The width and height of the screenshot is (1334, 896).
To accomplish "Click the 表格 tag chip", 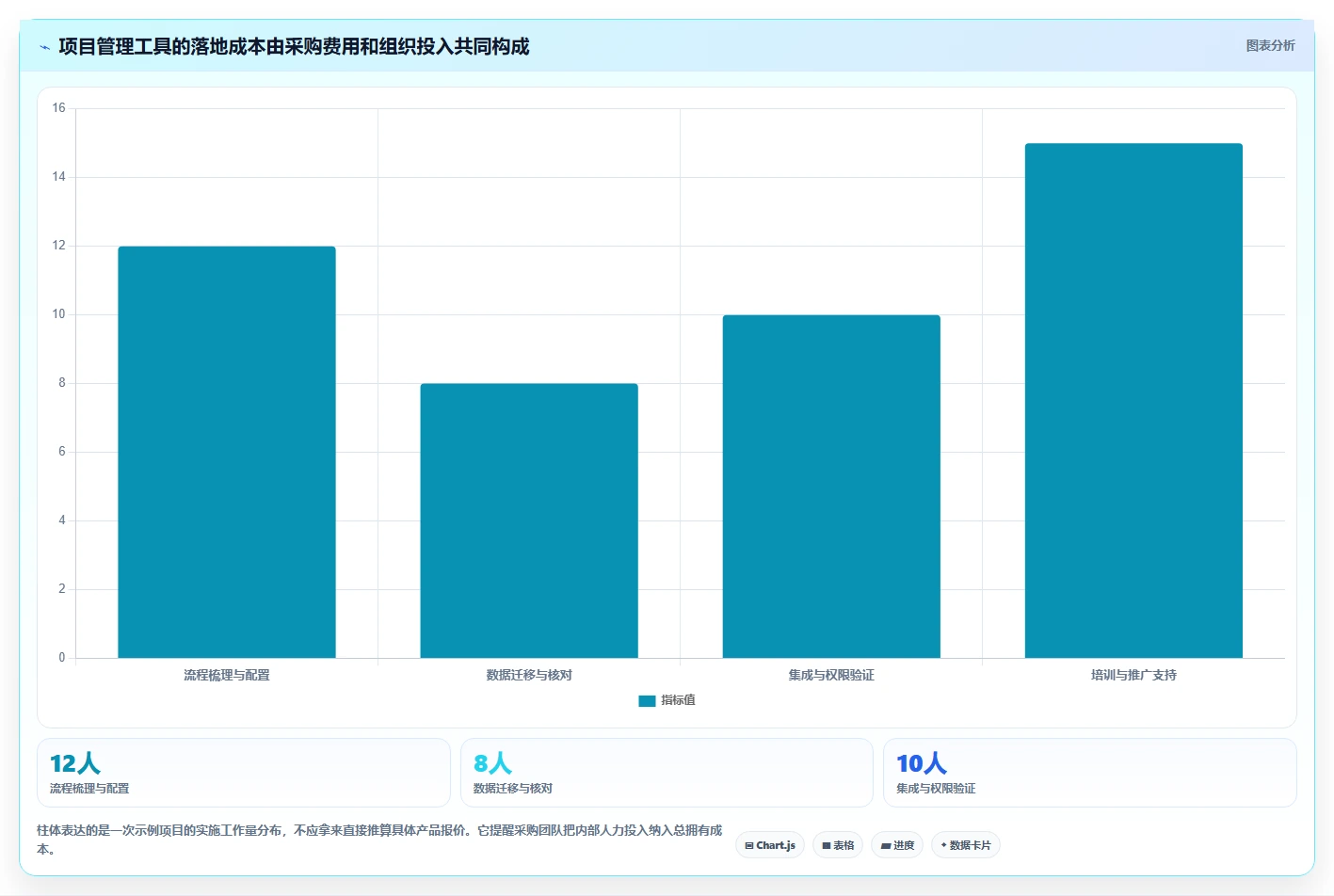I will [838, 845].
